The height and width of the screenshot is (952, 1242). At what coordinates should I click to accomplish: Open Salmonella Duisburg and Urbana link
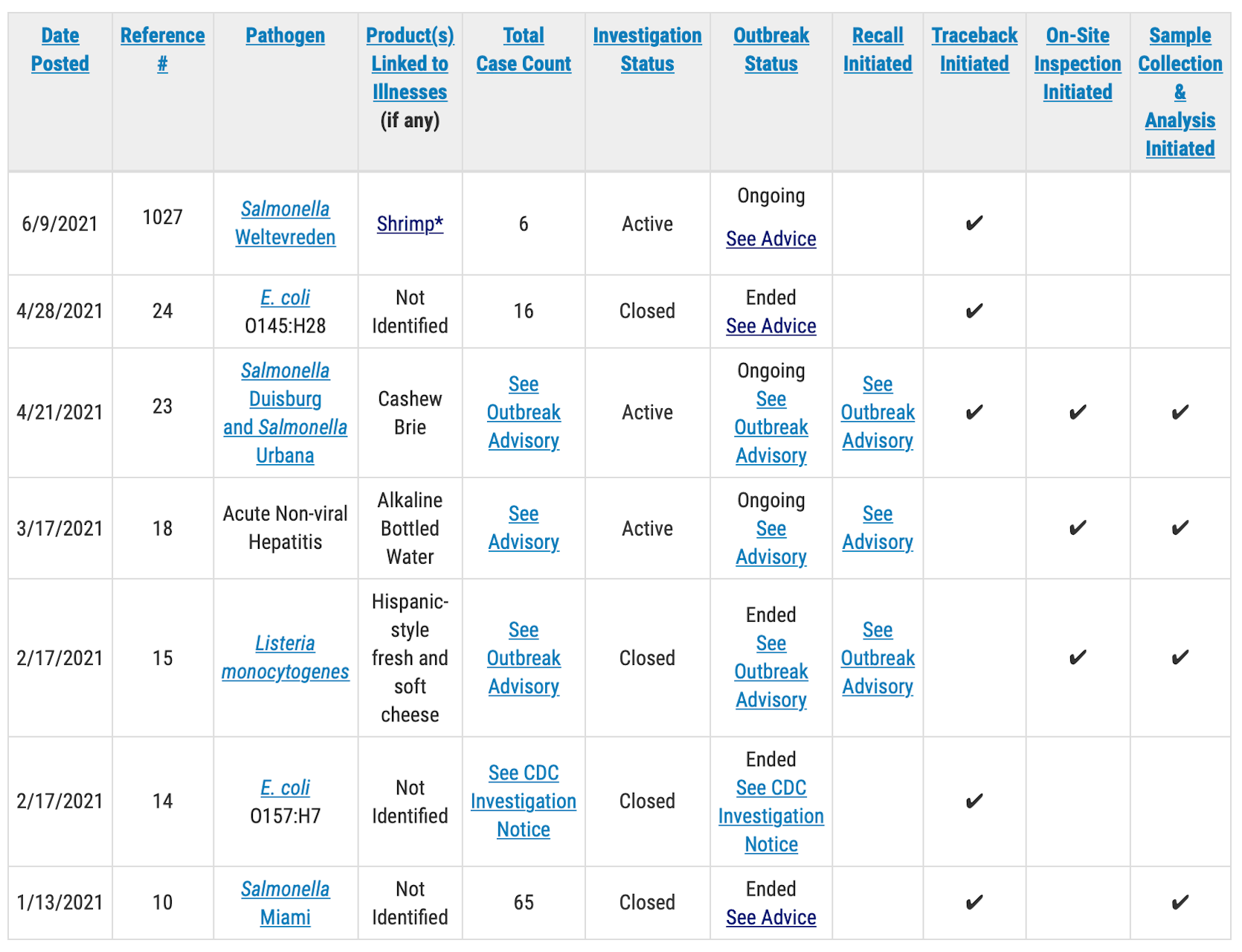point(285,413)
